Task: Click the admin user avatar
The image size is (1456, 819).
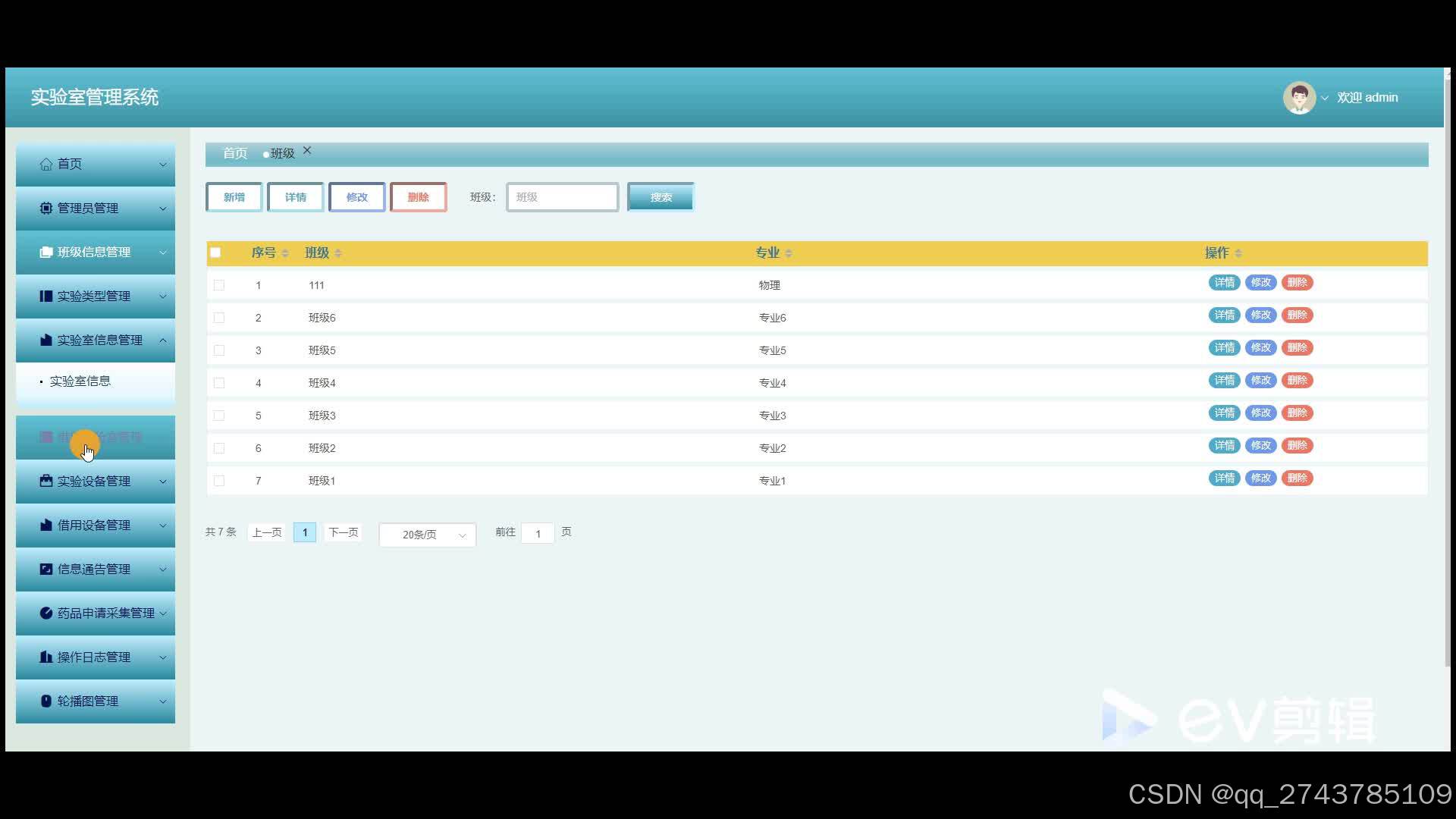Action: pyautogui.click(x=1298, y=98)
